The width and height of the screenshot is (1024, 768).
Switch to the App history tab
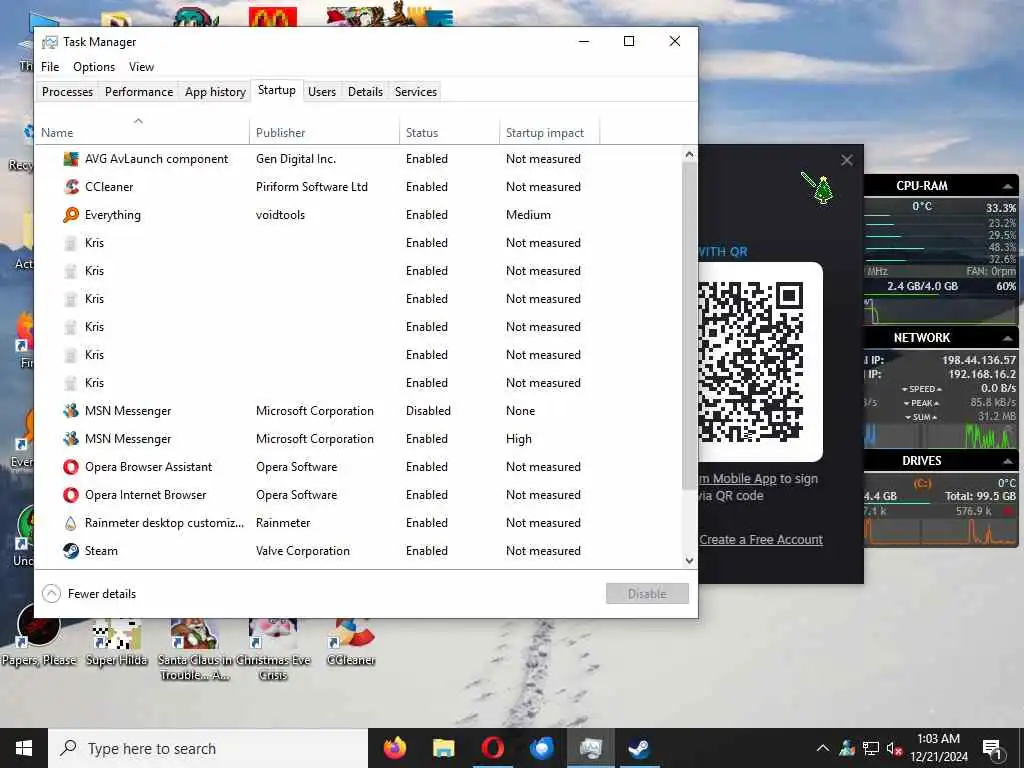click(215, 91)
